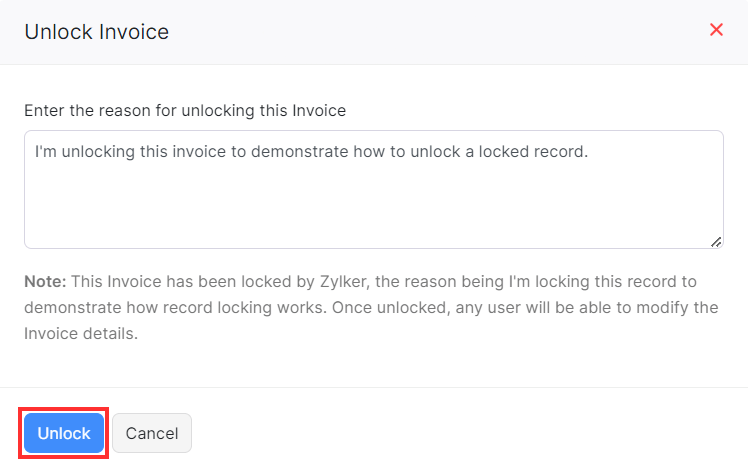The image size is (748, 472).
Task: Close the Unlock Invoice dialog with red X
Action: click(x=716, y=30)
